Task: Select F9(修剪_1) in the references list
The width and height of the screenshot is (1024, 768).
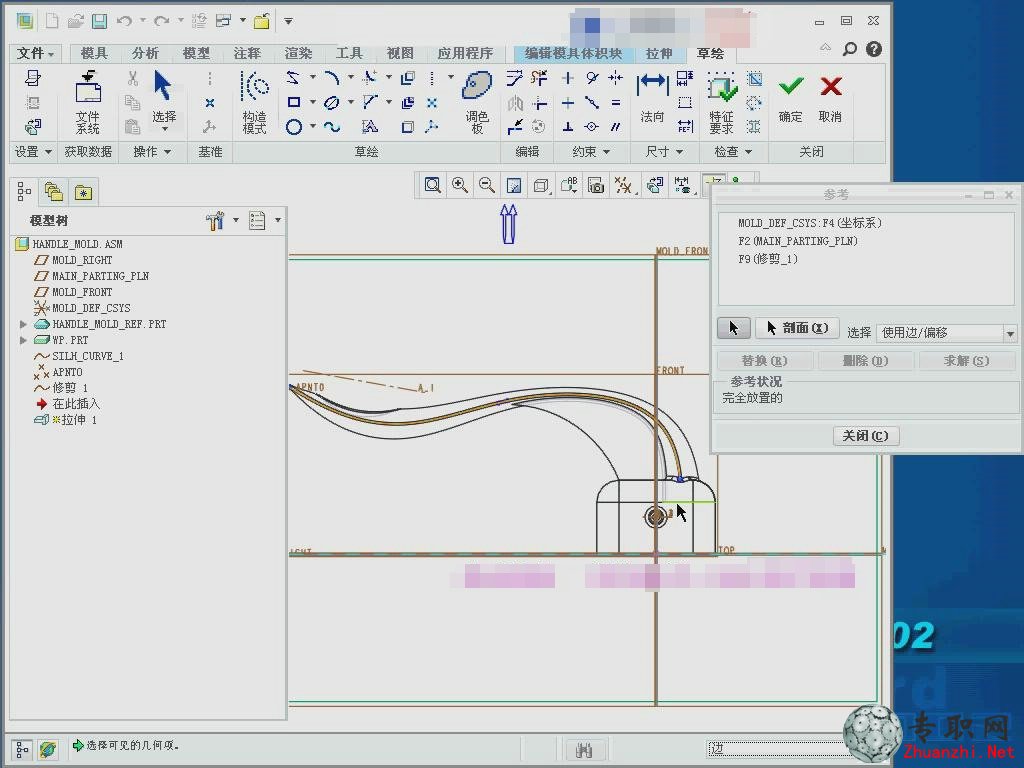Action: (x=768, y=259)
